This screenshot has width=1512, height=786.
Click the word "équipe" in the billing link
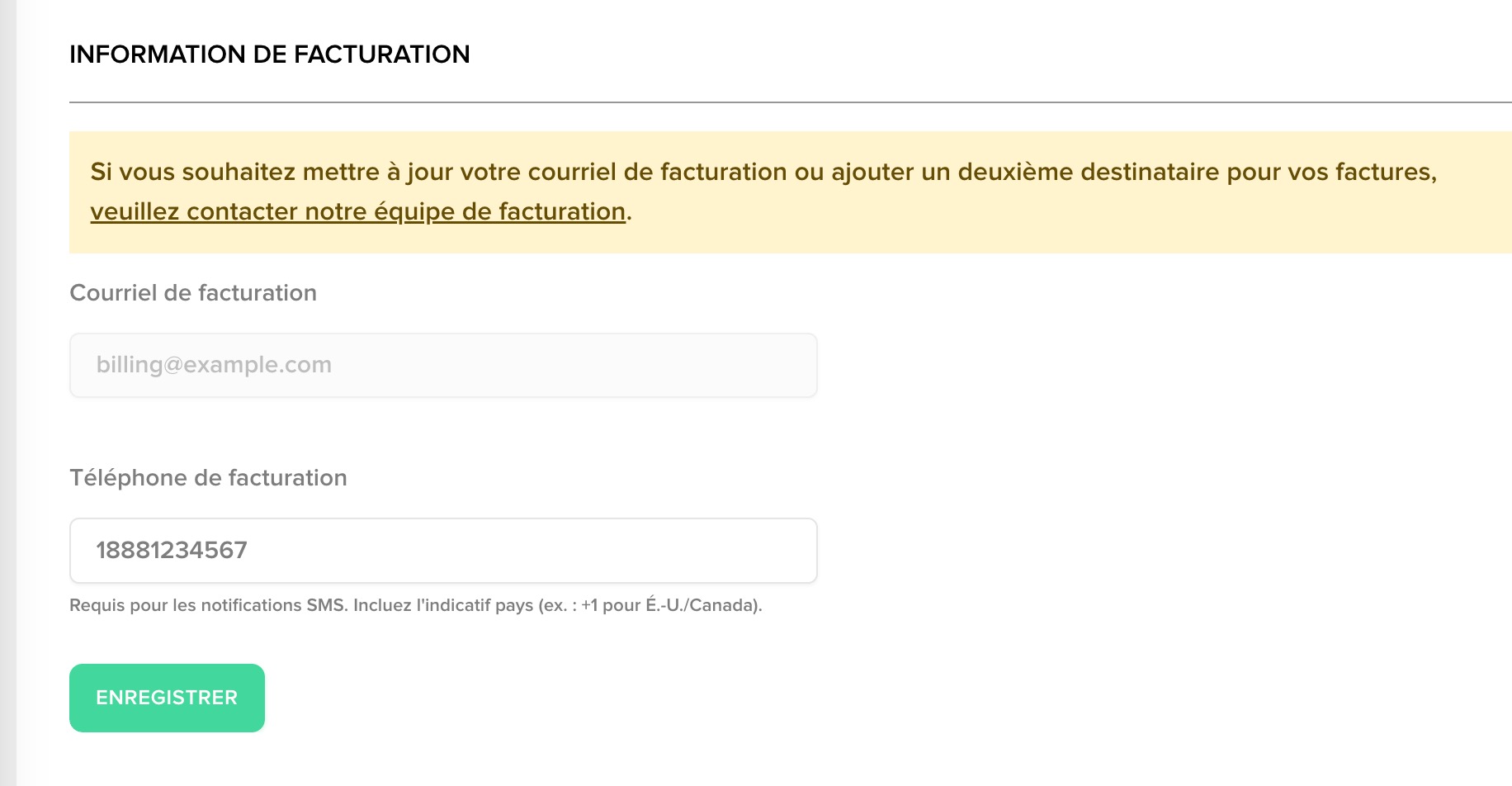[413, 212]
